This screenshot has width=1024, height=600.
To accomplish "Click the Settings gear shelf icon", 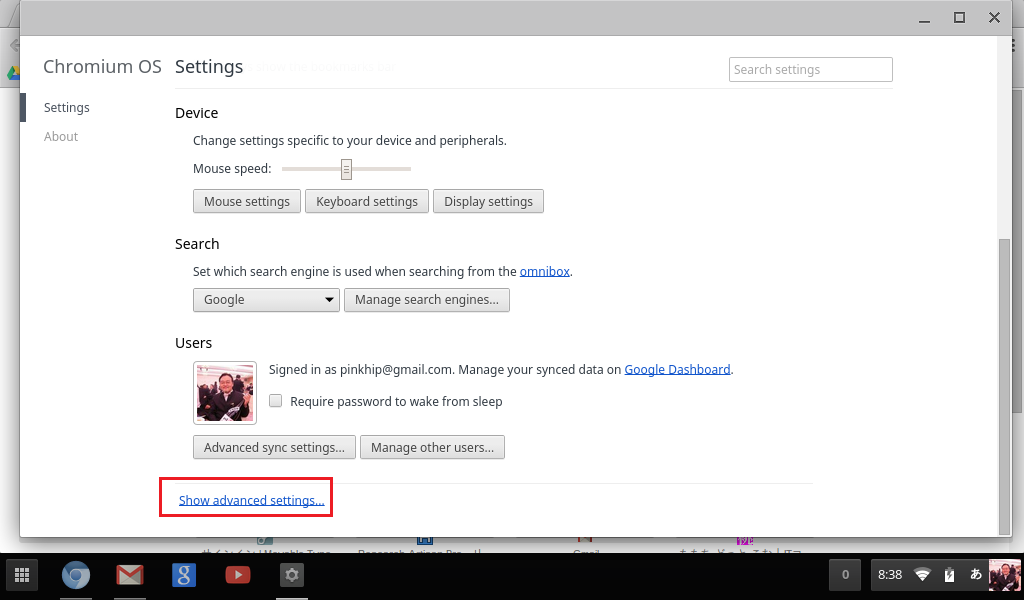I will [x=292, y=575].
